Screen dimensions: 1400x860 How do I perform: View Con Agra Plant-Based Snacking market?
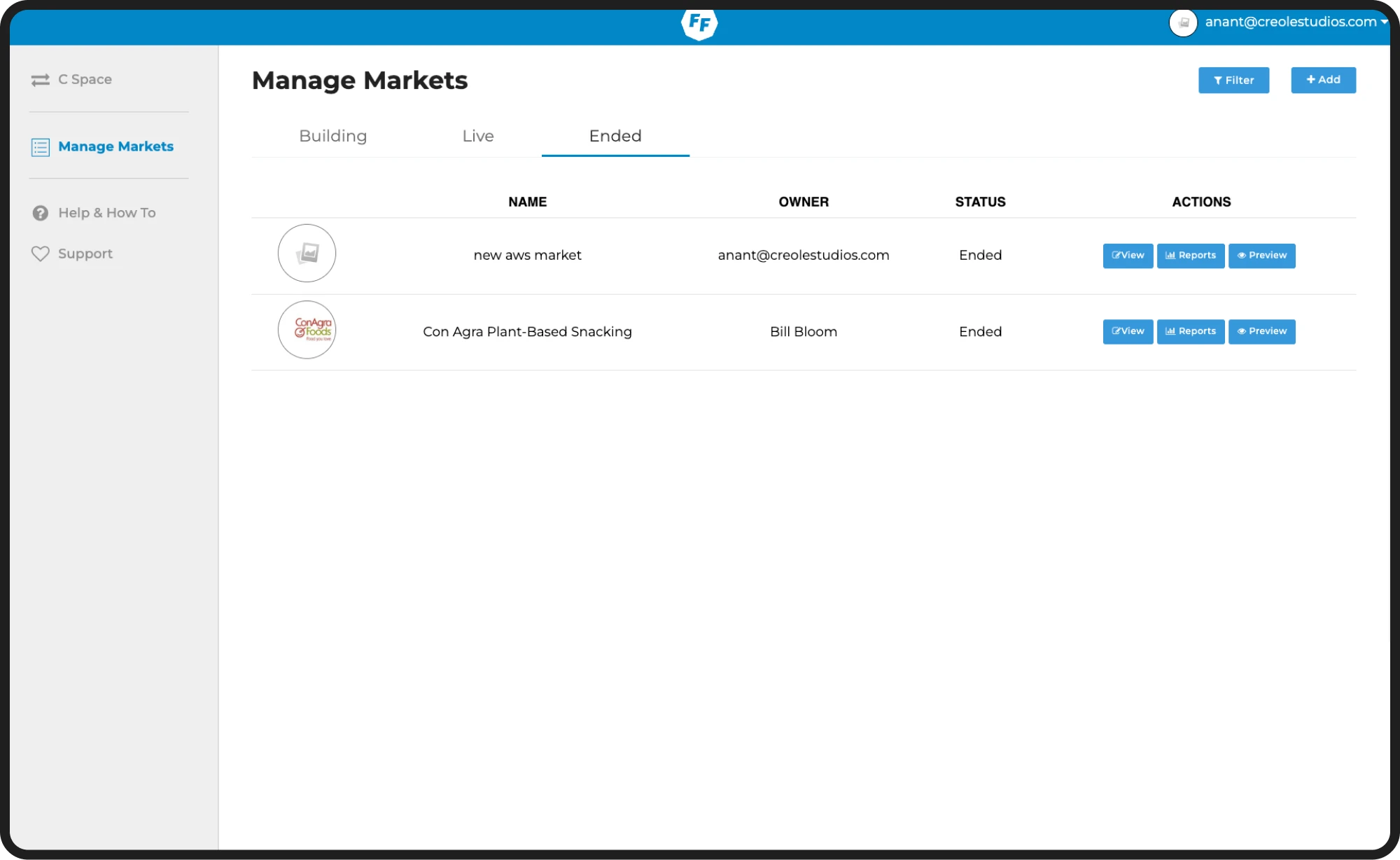tap(1128, 332)
